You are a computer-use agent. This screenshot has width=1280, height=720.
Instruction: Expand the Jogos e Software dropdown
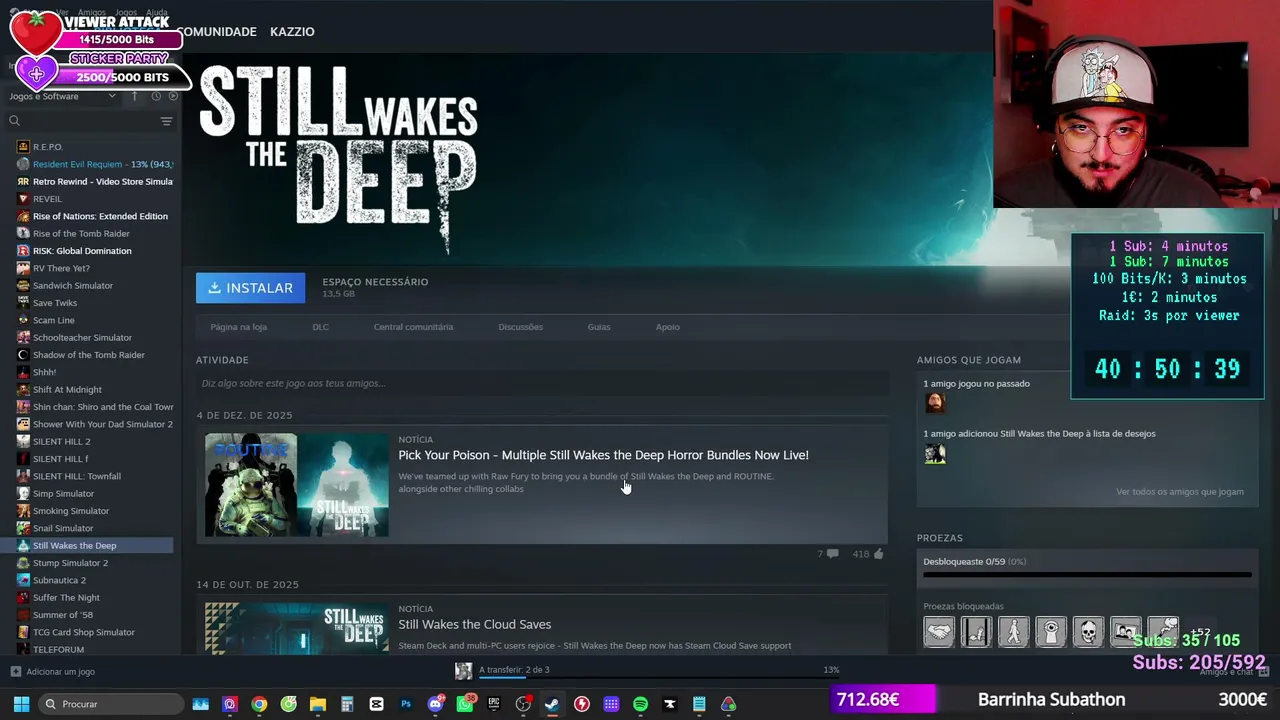click(63, 96)
